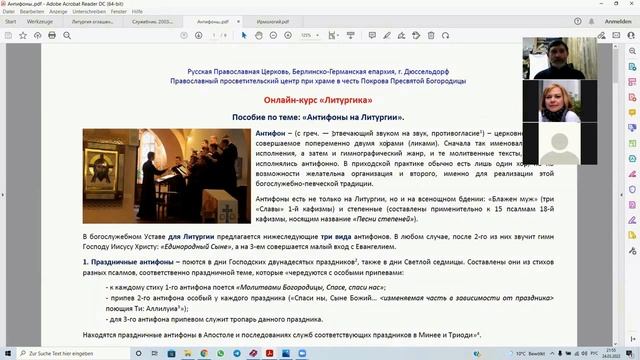Screen dimensions: 640x360
Task: Open the Edit PDF tool in right pane
Action: click(x=632, y=82)
